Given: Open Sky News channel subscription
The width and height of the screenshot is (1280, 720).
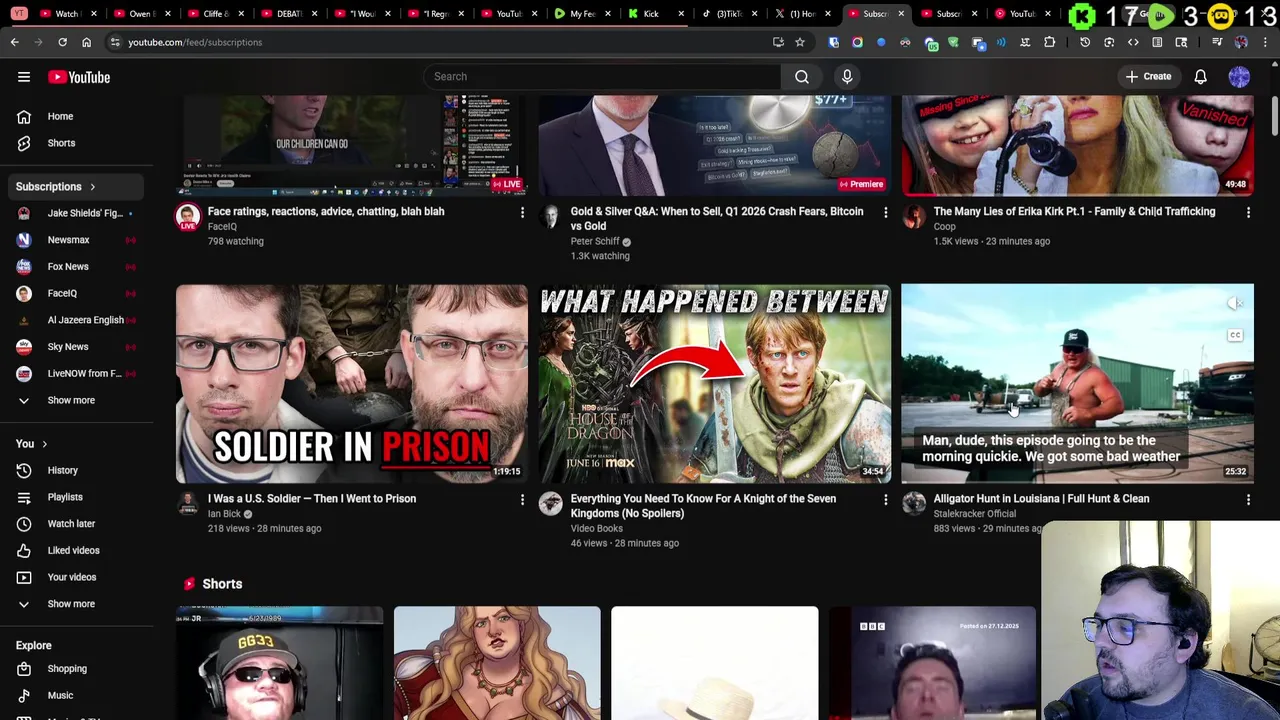Looking at the screenshot, I should [x=76, y=346].
